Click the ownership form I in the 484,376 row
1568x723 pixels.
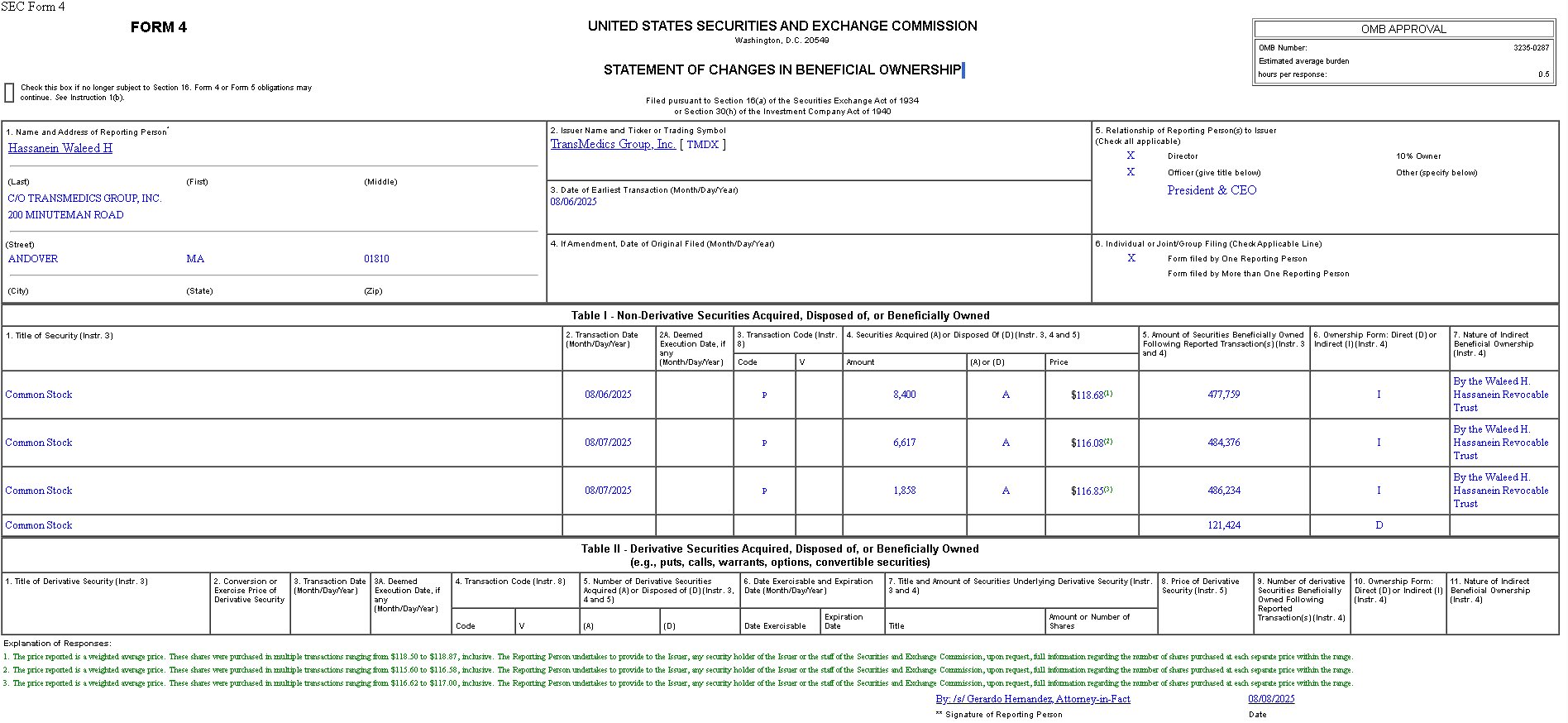[1379, 443]
